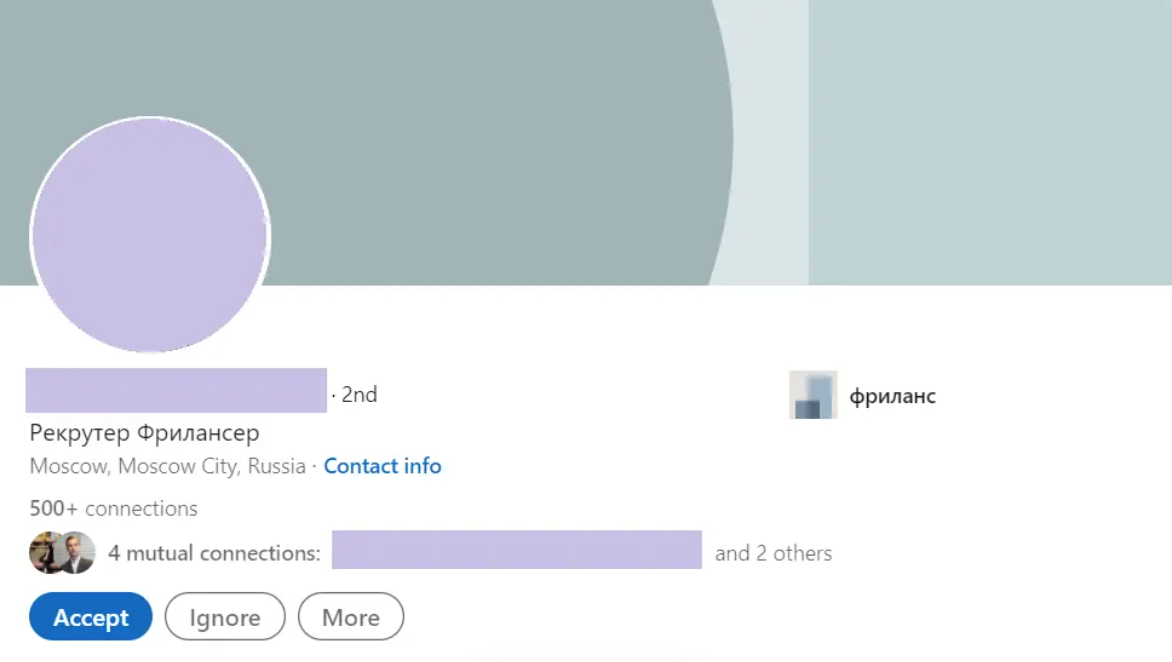
Task: Click the light blue rectangle on the banner's right
Action: [x=990, y=140]
